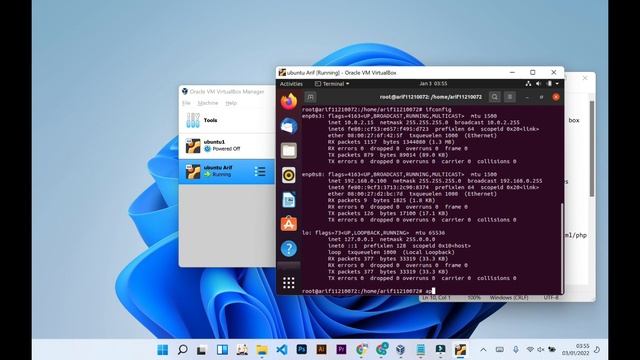Launch Rhythmbox from the Ubuntu dock
Viewport: 640px width, 360px height.
[x=289, y=175]
